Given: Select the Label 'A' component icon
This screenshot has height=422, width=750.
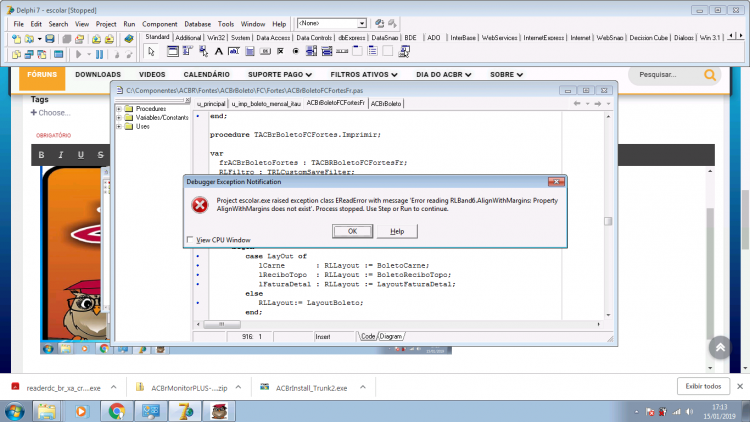Looking at the screenshot, I should point(219,51).
